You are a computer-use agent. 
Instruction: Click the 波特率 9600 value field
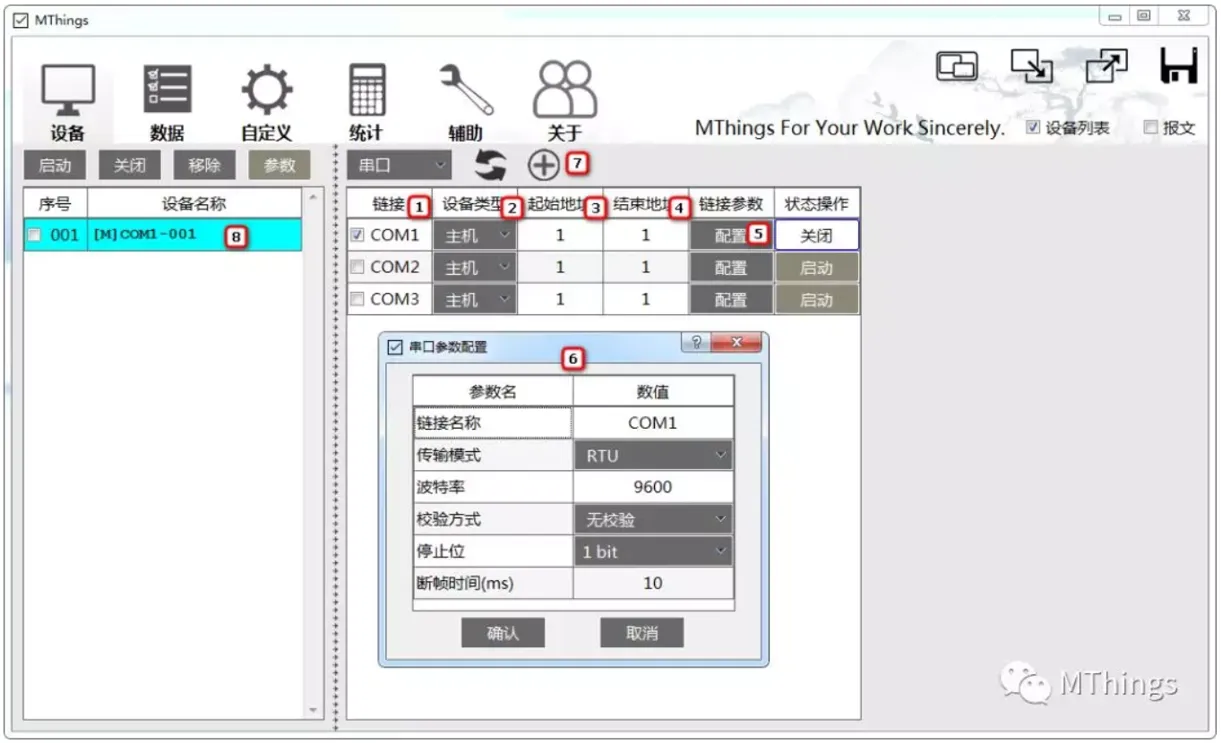[653, 486]
